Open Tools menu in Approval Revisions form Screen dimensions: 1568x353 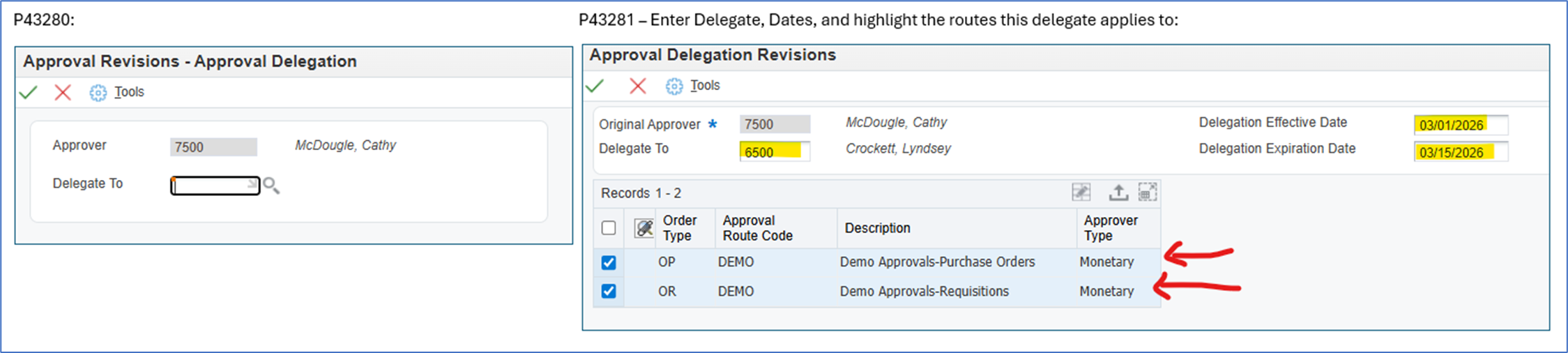(x=129, y=92)
